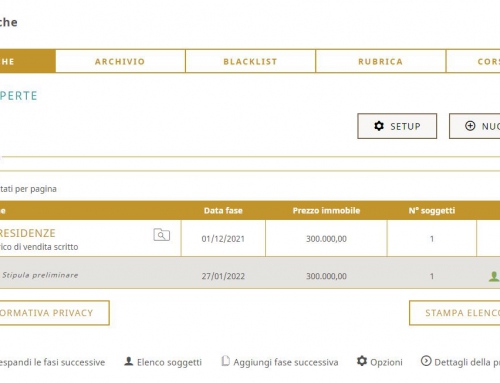Click the arrow circle icon beside Dettagli della

(x=426, y=361)
